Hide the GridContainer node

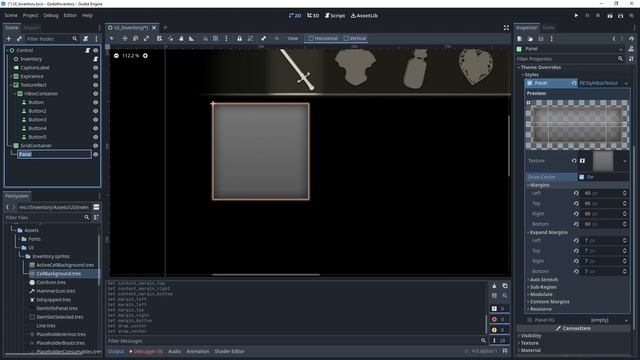(x=96, y=146)
